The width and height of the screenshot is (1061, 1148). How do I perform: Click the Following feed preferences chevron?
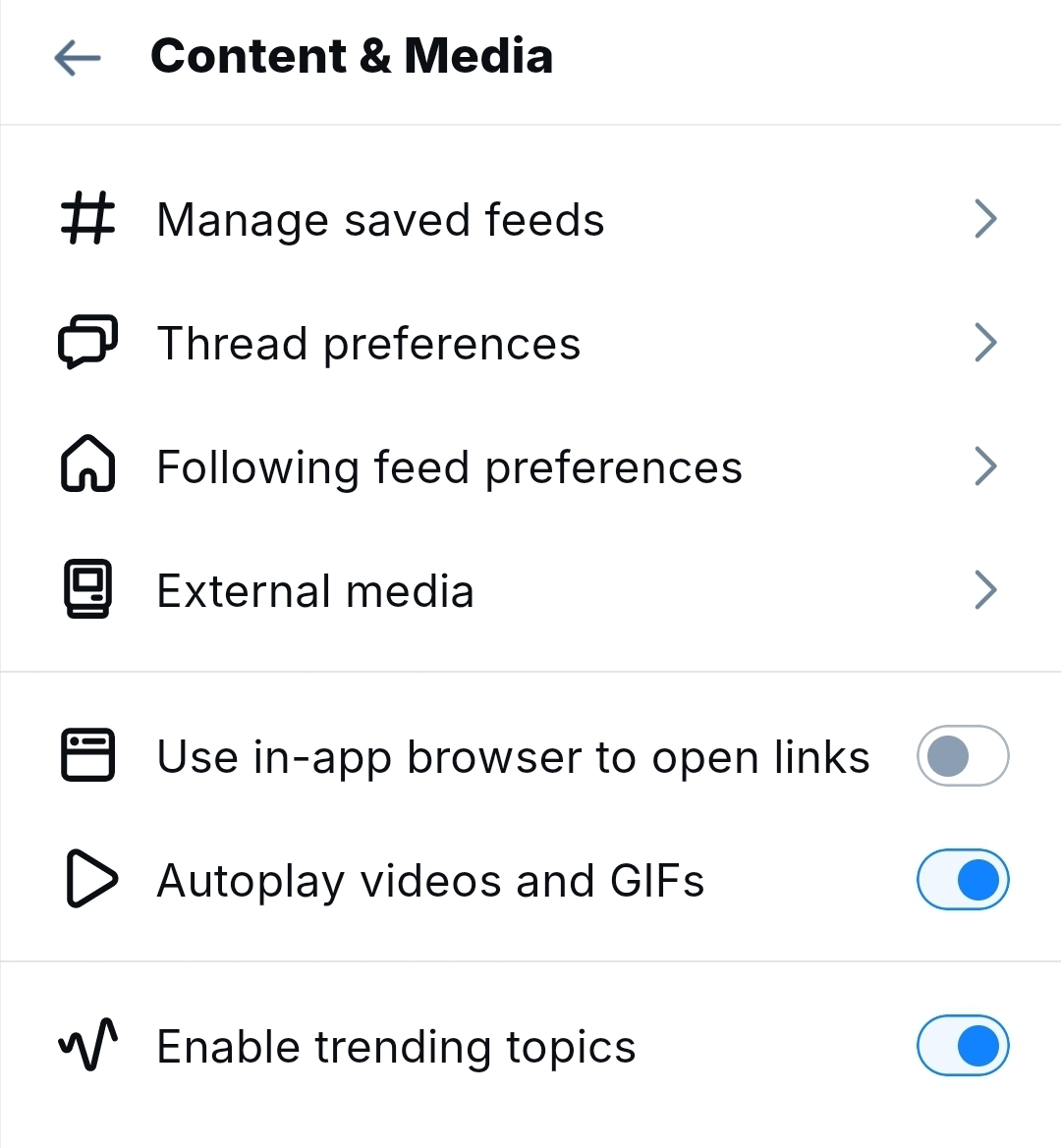984,466
